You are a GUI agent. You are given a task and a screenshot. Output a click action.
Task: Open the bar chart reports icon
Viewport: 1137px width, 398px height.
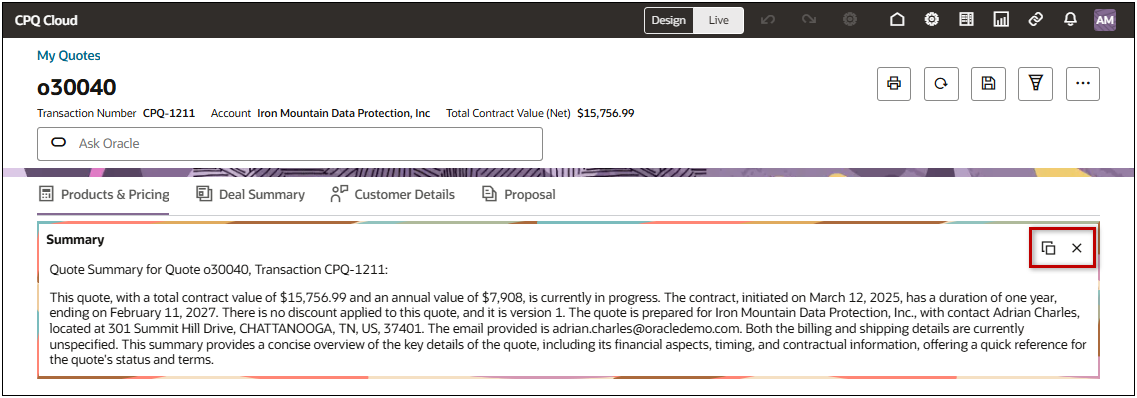click(x=1001, y=20)
